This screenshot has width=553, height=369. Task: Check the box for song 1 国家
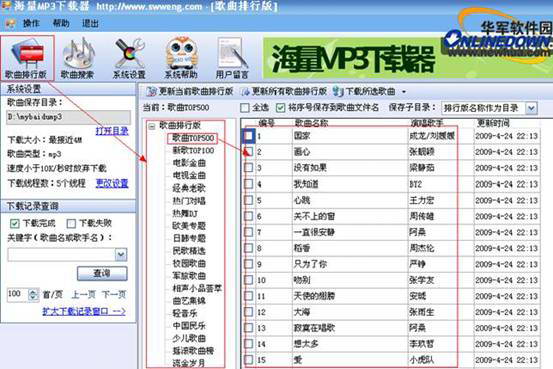point(249,136)
